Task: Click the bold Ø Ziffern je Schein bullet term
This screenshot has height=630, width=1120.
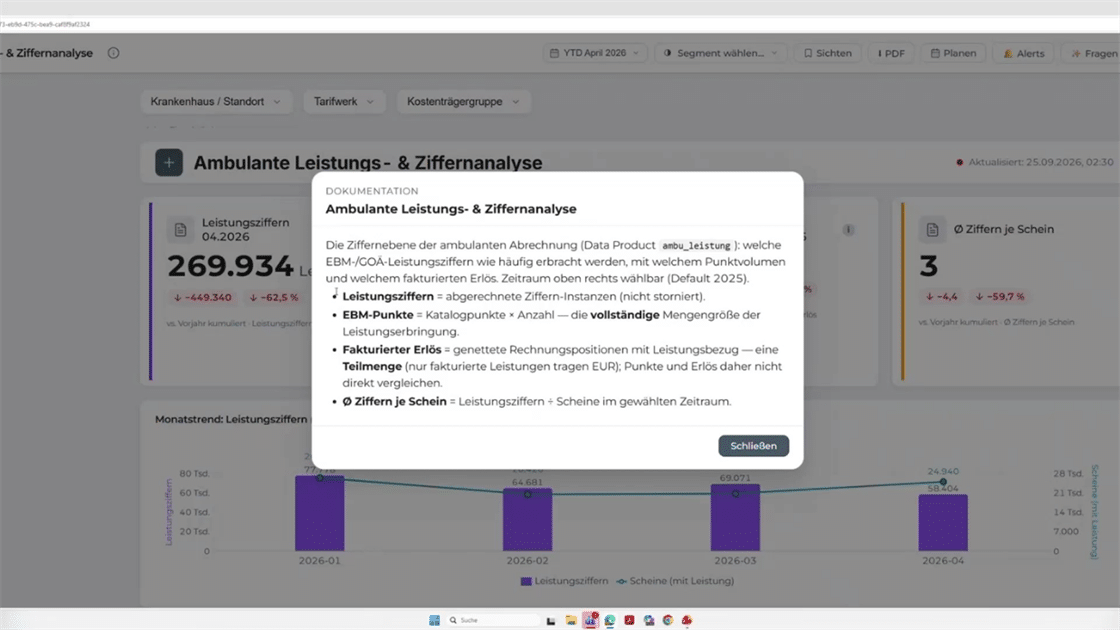Action: click(394, 401)
